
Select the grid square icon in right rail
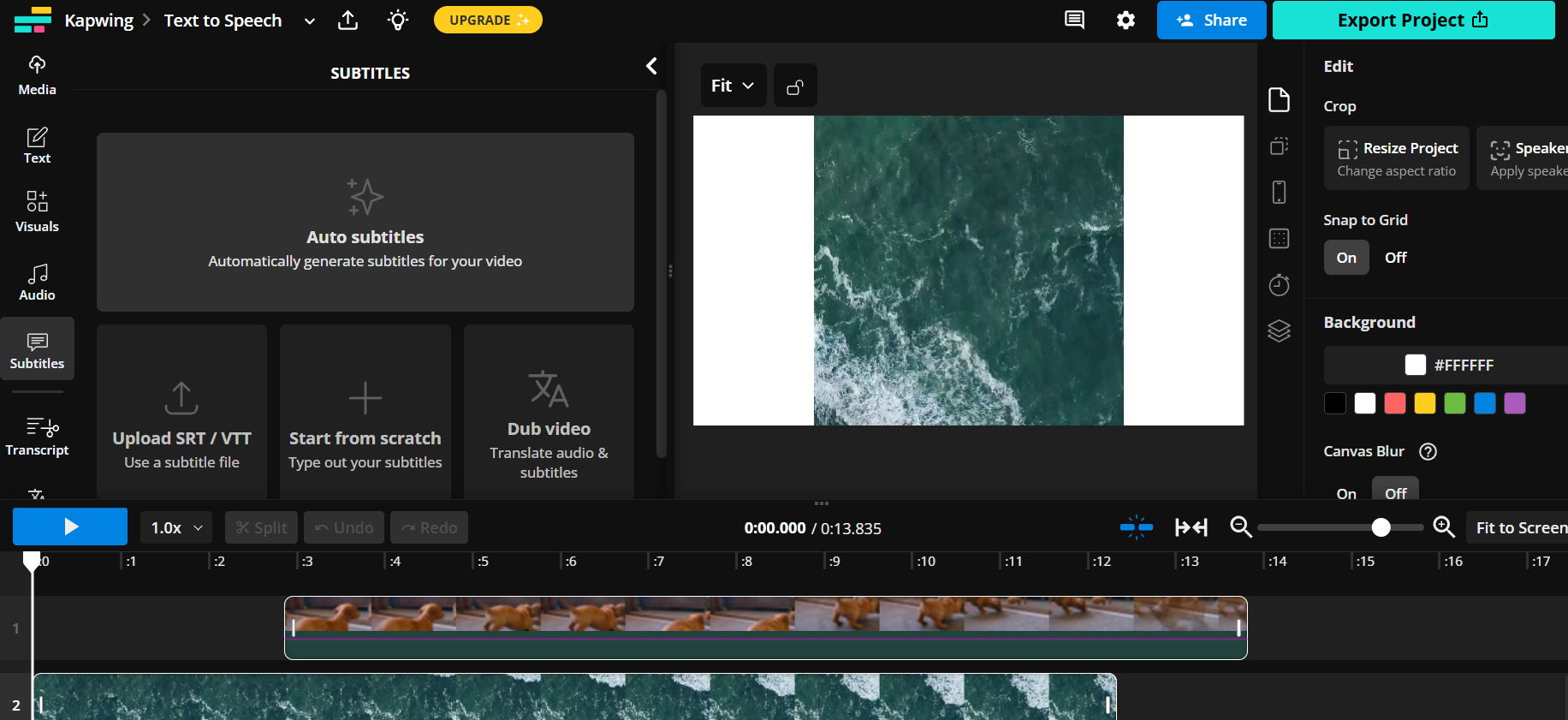1279,238
